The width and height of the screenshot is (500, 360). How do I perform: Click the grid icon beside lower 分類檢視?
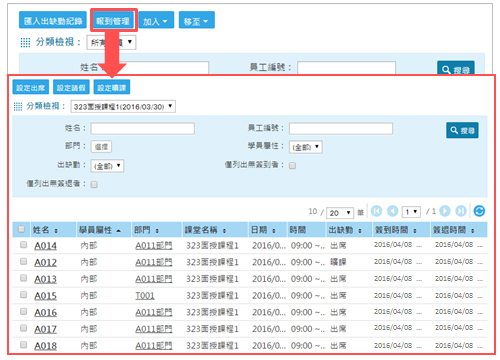pos(18,107)
